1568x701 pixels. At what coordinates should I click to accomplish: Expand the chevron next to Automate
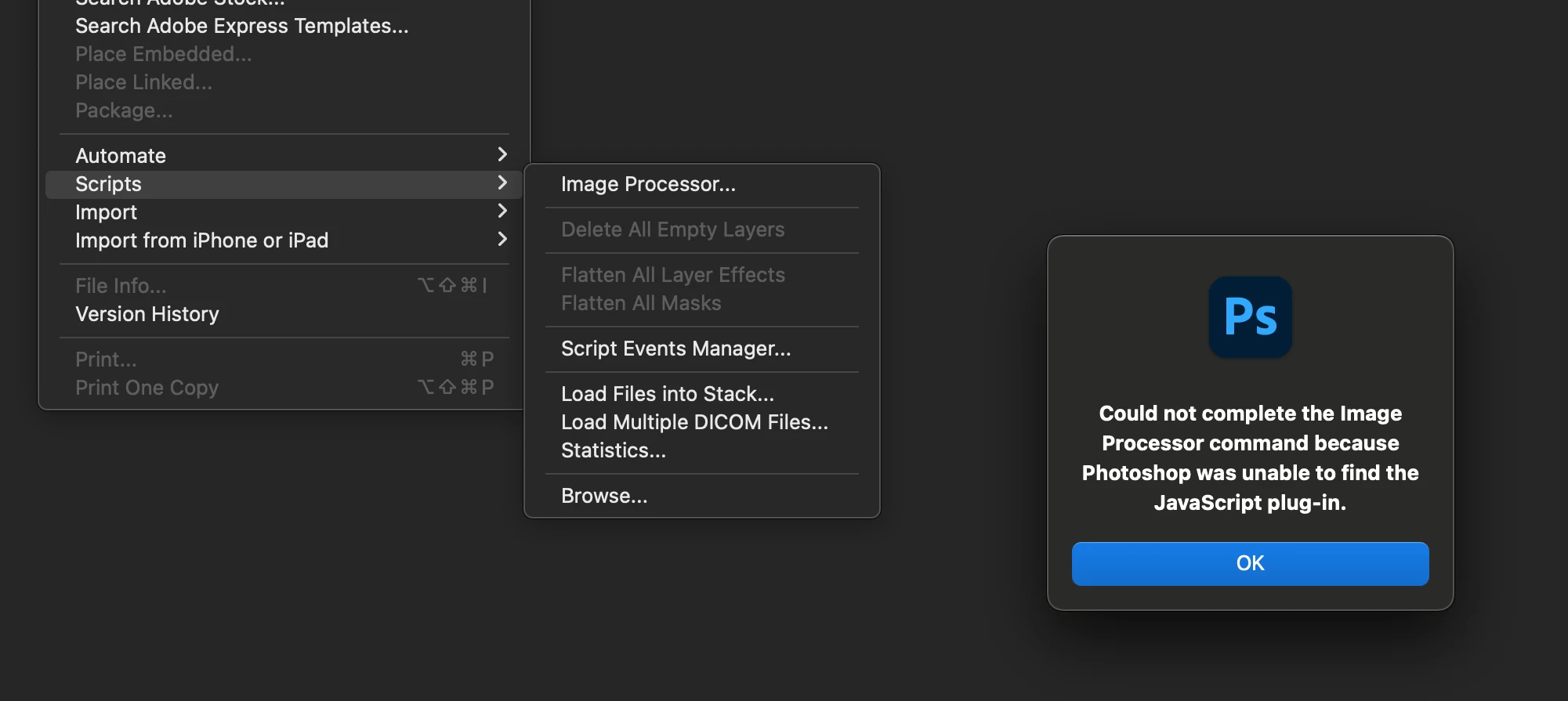(x=502, y=155)
